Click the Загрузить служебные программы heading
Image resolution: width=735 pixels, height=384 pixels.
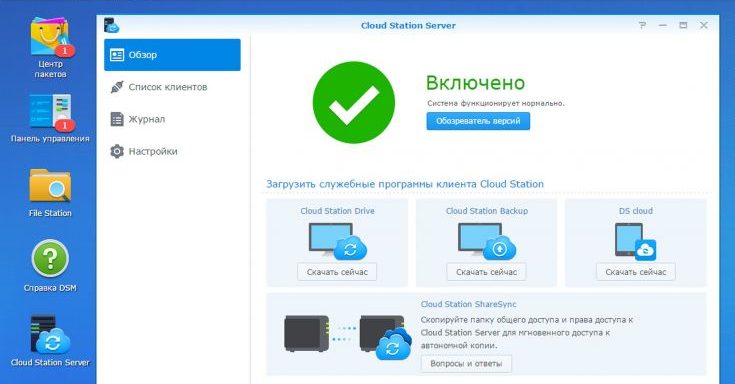(x=405, y=184)
